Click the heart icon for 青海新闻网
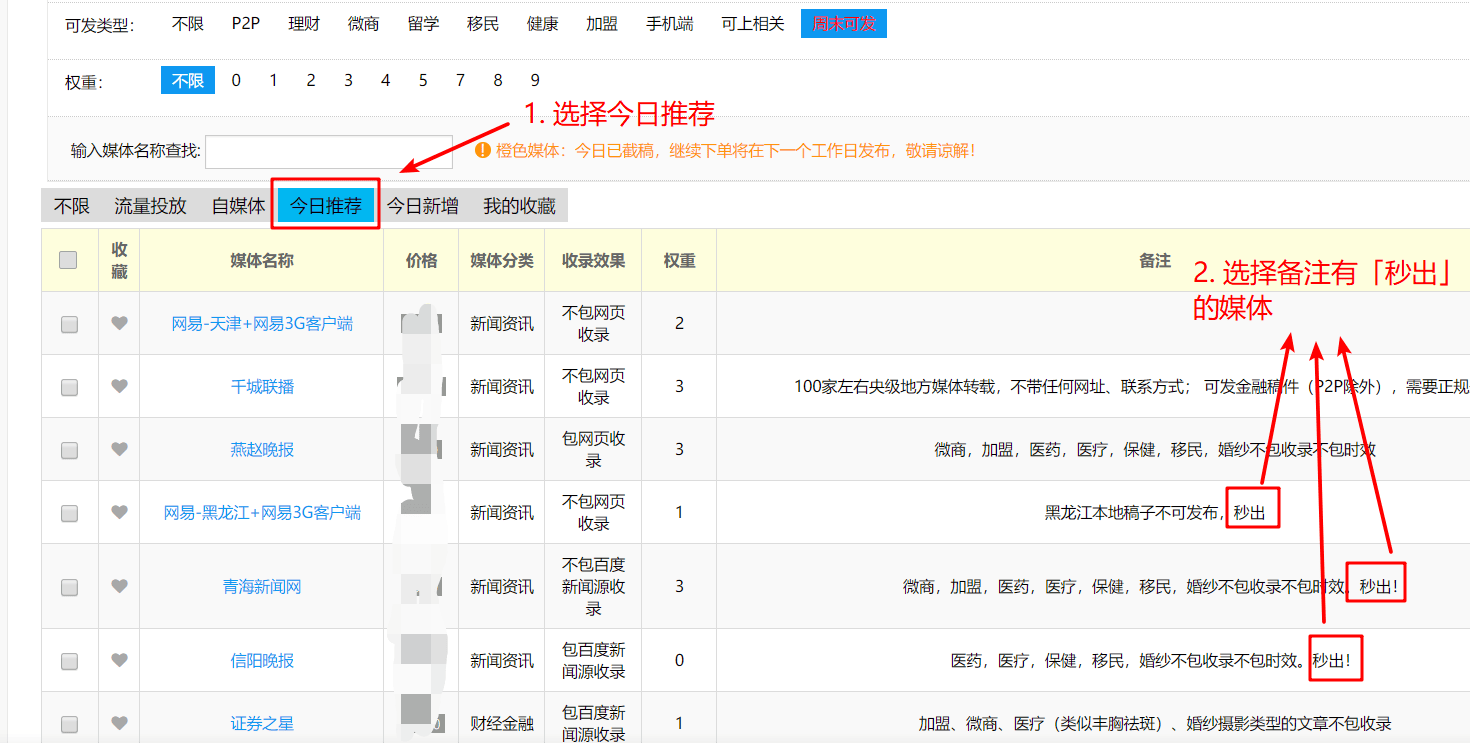This screenshot has height=743, width=1470. [x=119, y=586]
